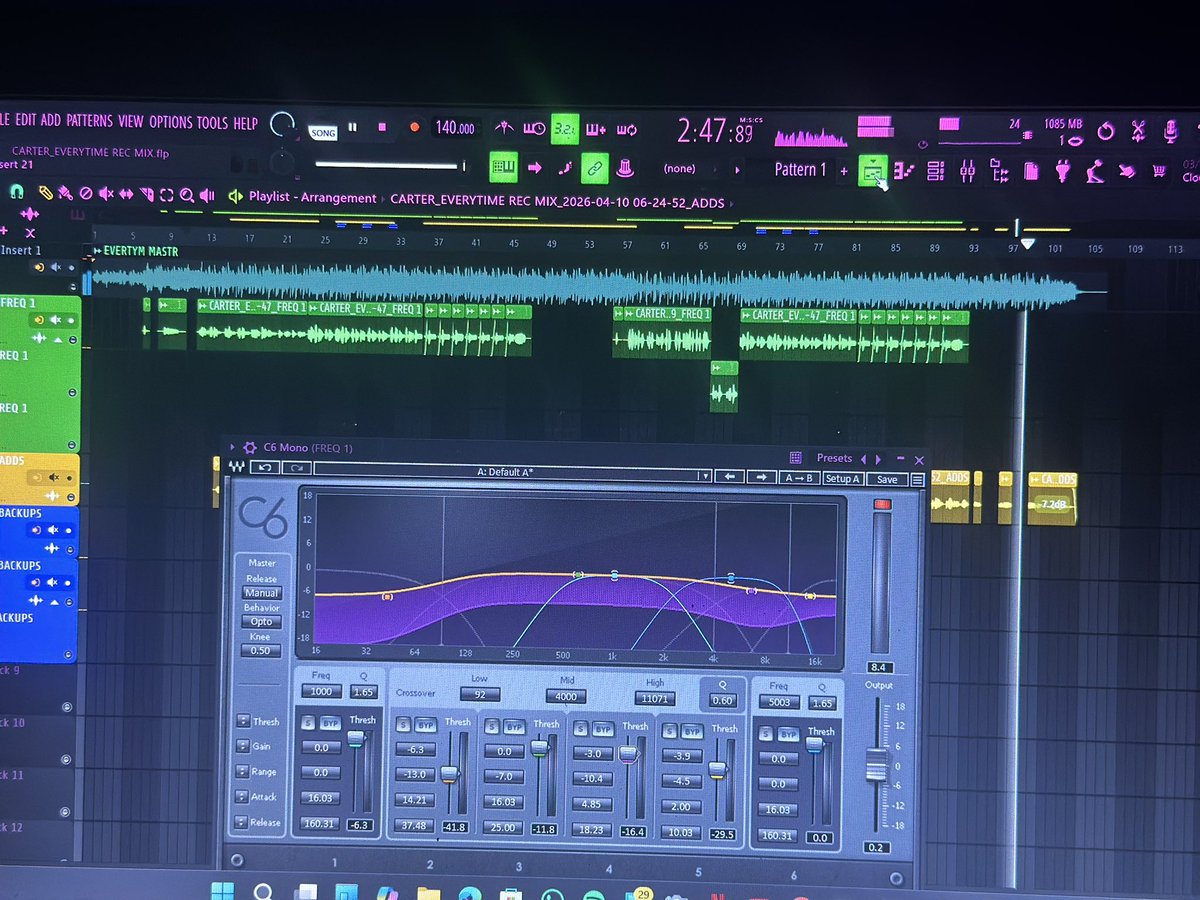Image resolution: width=1200 pixels, height=900 pixels.
Task: Click the shopping cart content library icon
Action: pyautogui.click(x=1159, y=171)
